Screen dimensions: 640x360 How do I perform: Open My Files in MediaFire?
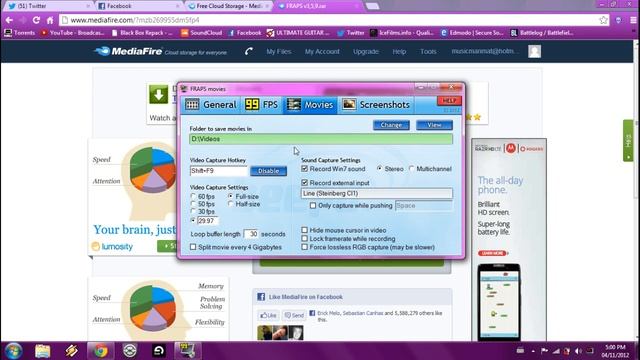click(279, 51)
